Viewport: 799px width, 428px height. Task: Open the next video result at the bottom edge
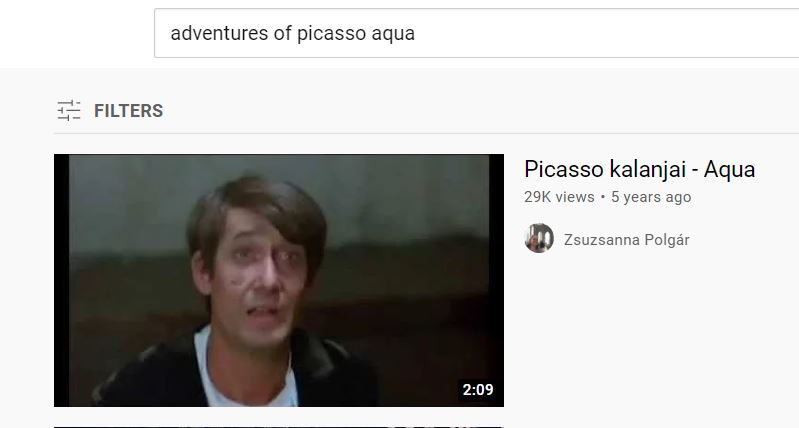279,427
